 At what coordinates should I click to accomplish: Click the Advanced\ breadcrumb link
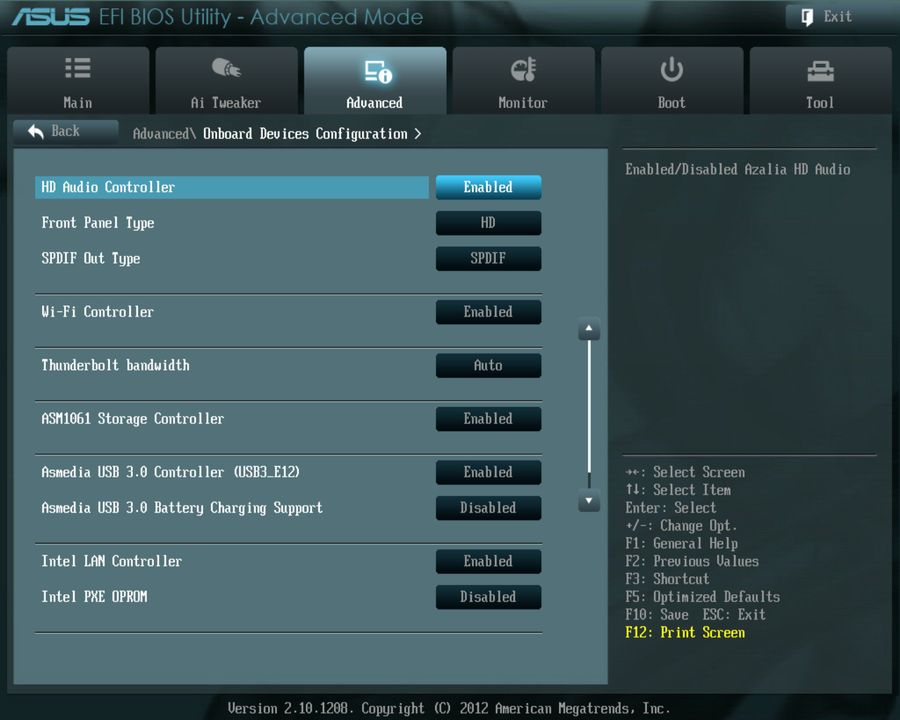tap(164, 134)
